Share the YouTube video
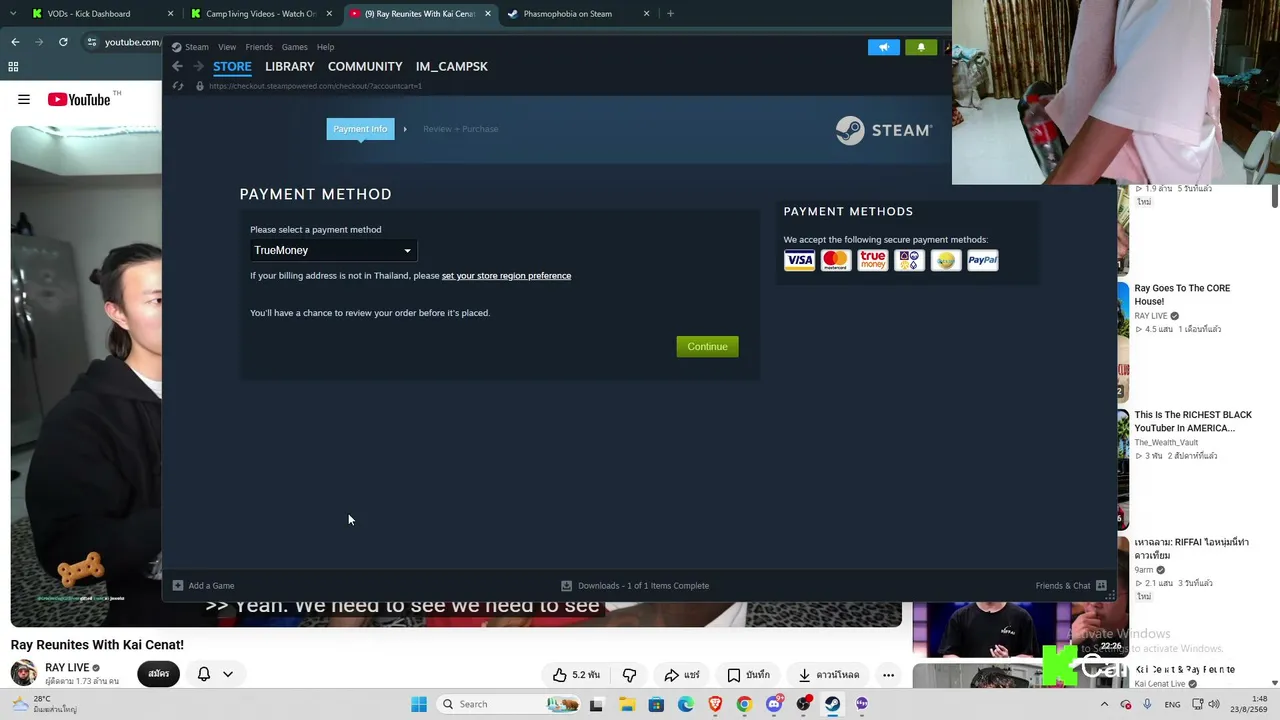The height and width of the screenshot is (720, 1280). point(682,675)
